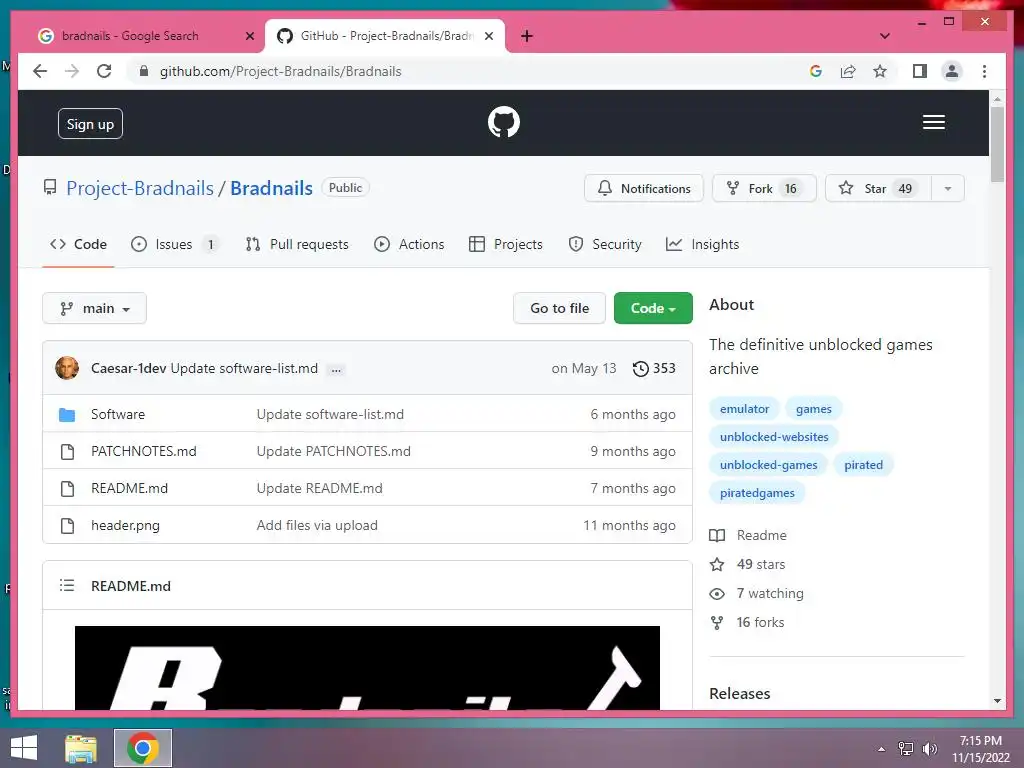Click the Software folder icon

pos(67,414)
